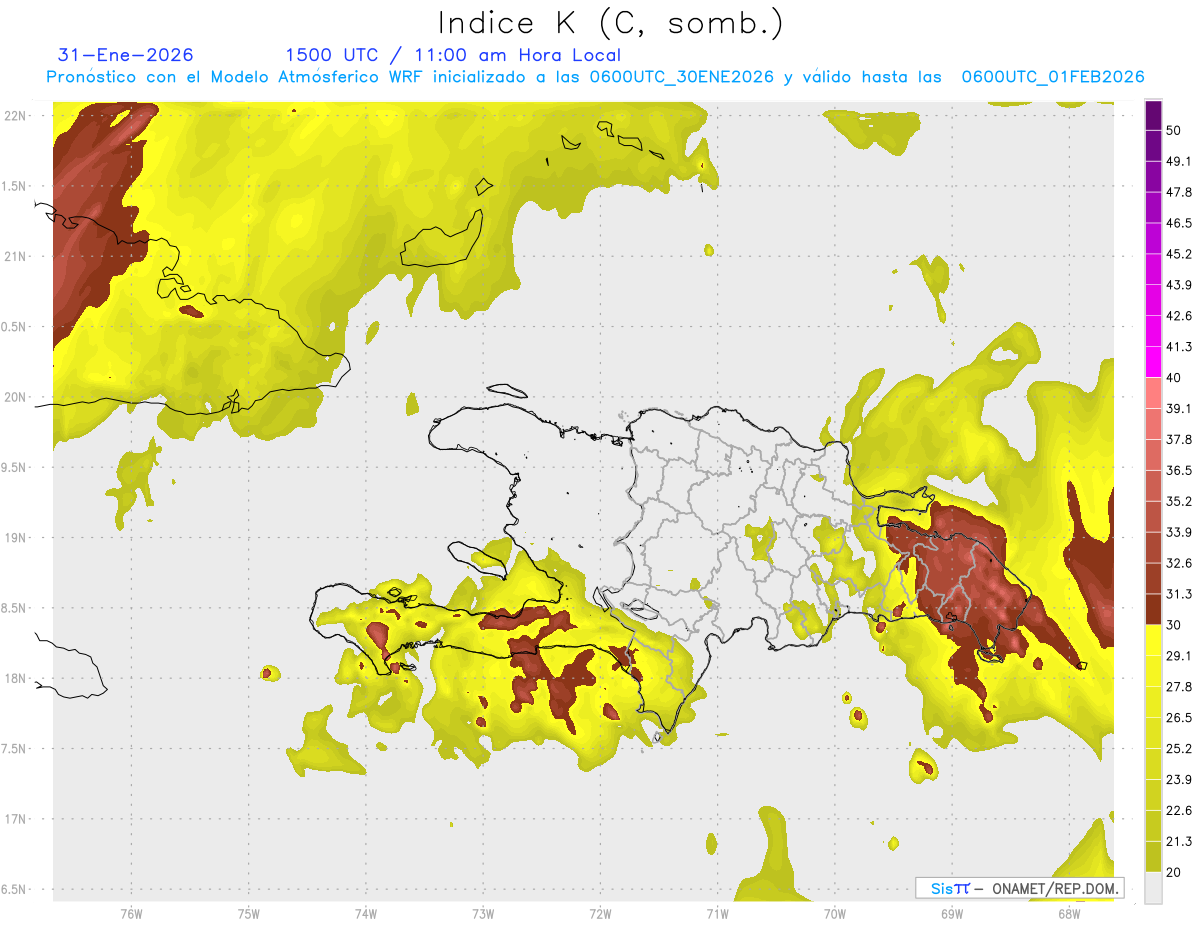Click the longitude label "72W"
1200x927 pixels.
point(600,914)
